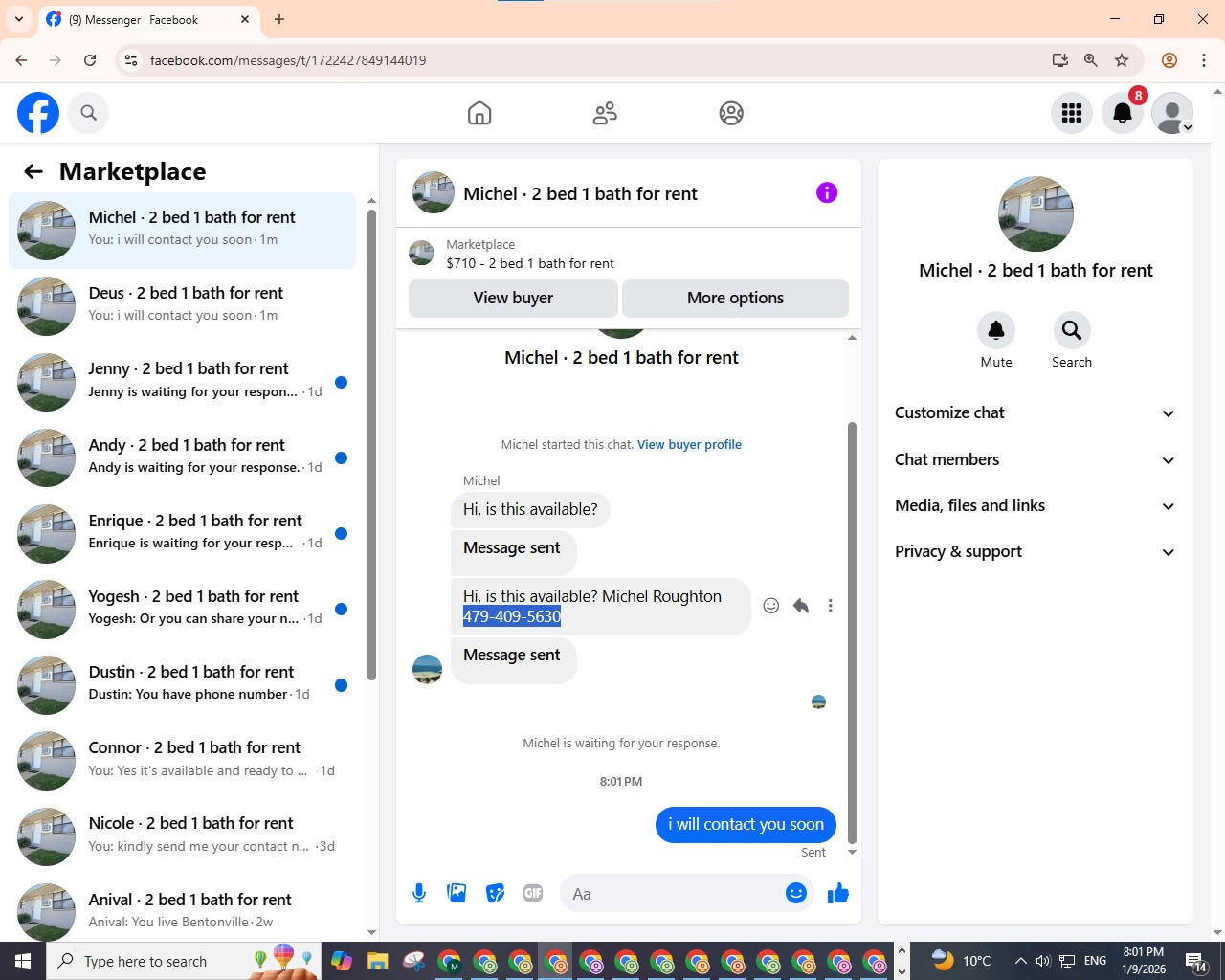This screenshot has width=1225, height=980.
Task: Open File Explorer from taskbar
Action: click(377, 961)
